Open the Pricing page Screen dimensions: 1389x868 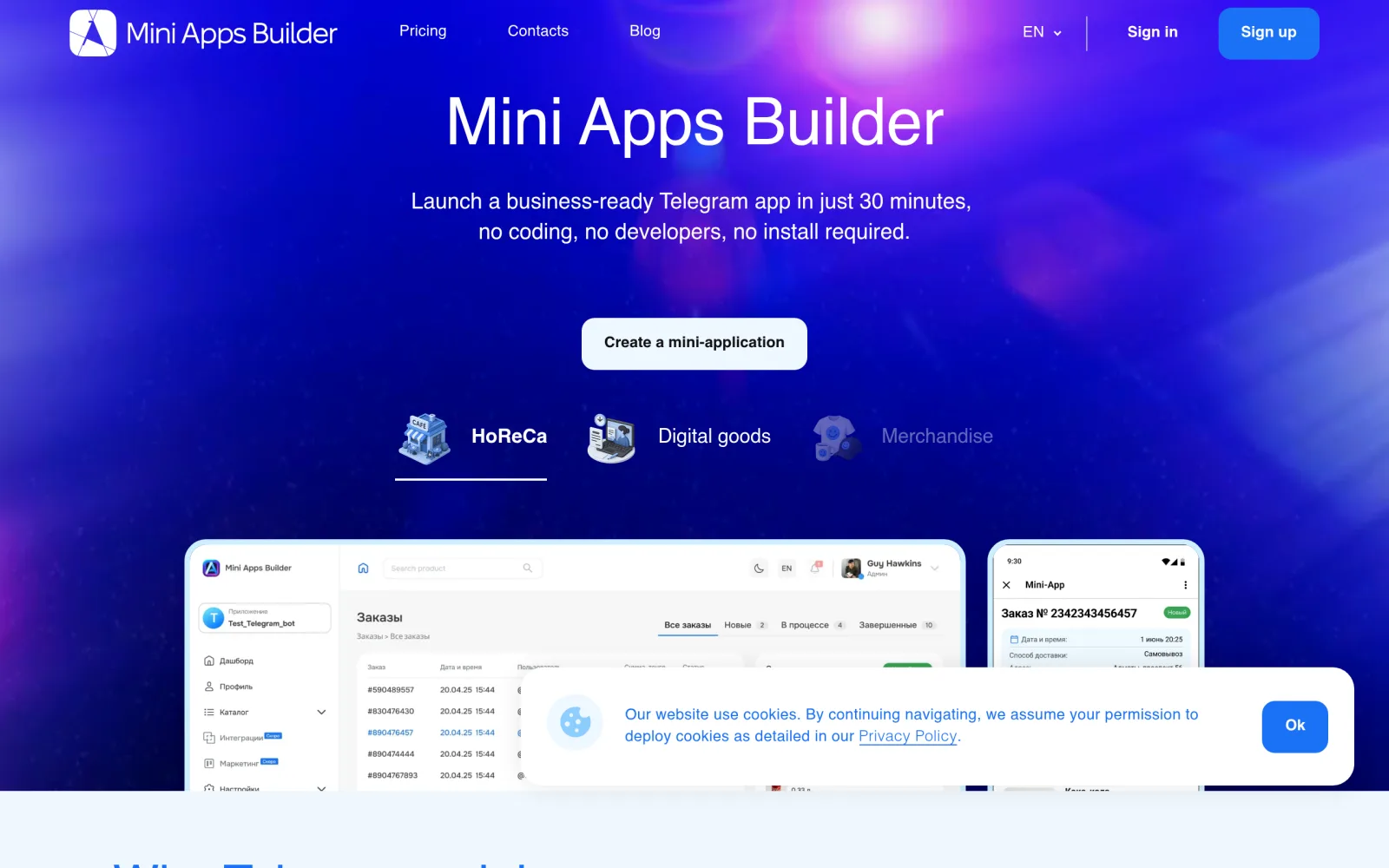423,31
